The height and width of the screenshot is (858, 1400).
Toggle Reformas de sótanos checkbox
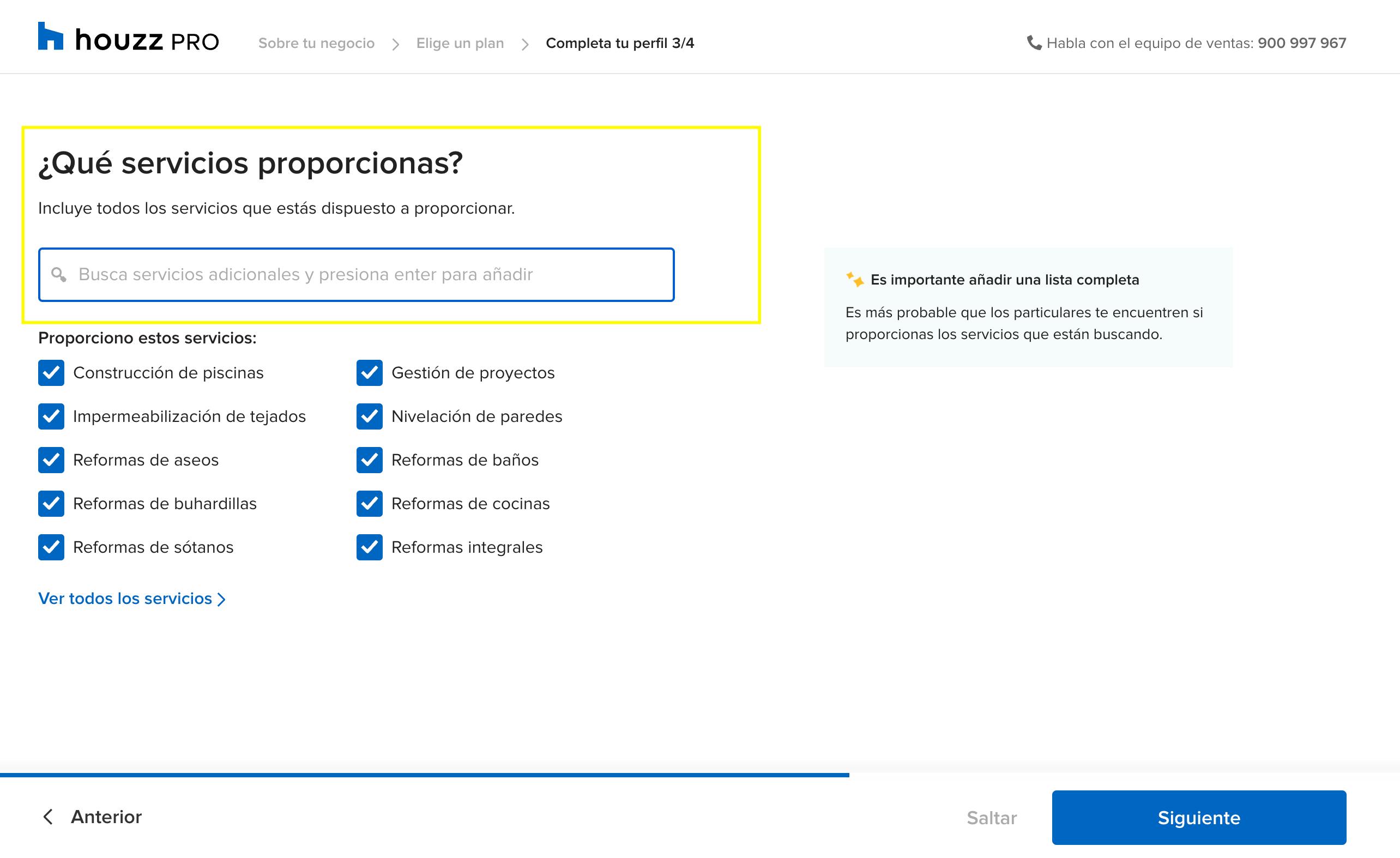pos(51,547)
